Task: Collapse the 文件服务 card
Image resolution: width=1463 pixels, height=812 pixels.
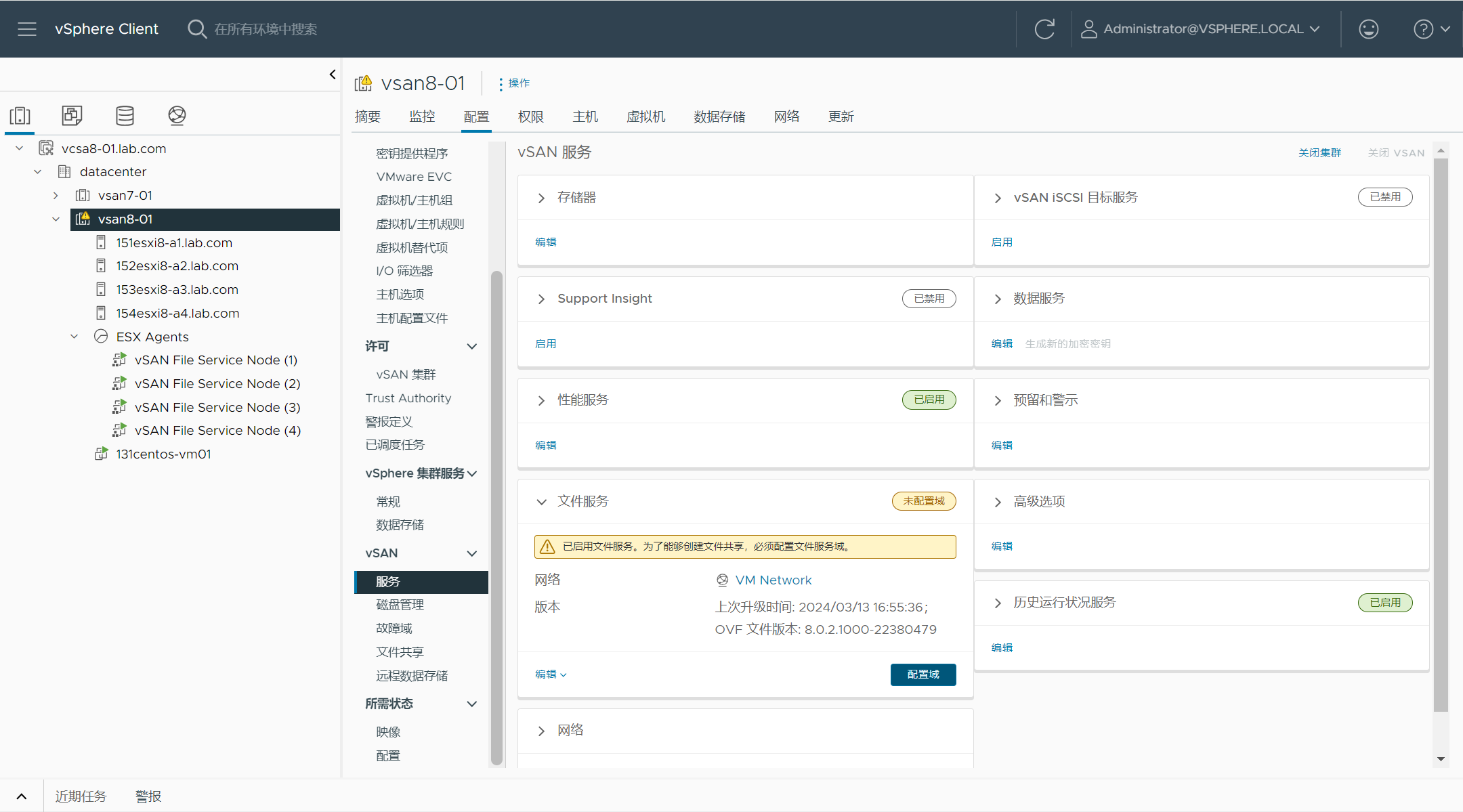Action: click(x=541, y=502)
